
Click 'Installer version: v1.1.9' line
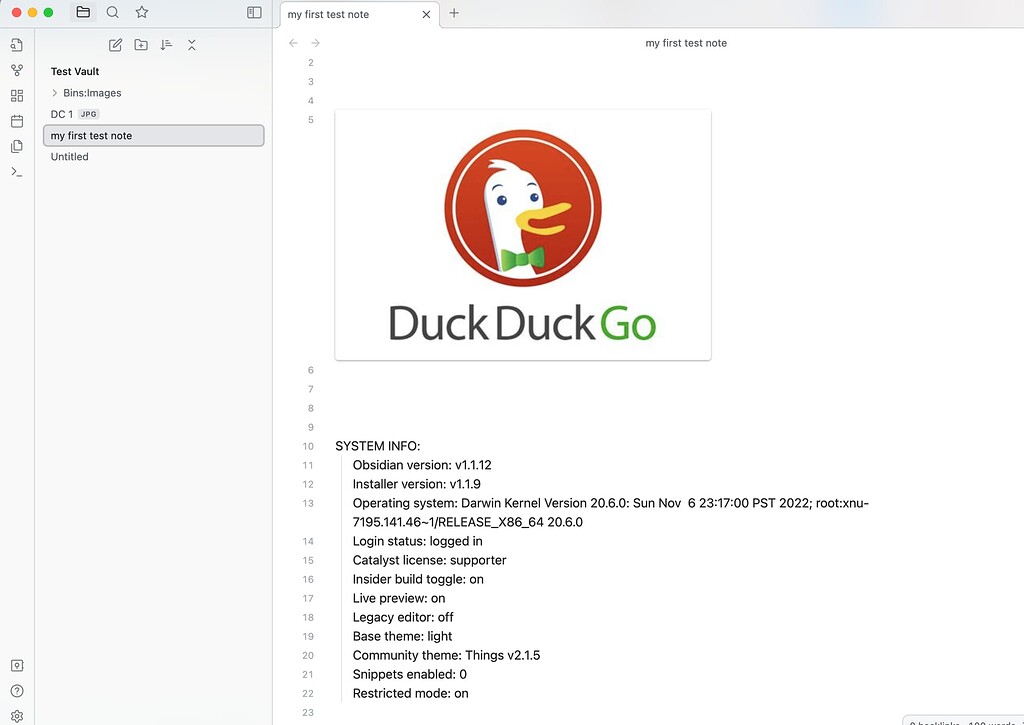(417, 484)
